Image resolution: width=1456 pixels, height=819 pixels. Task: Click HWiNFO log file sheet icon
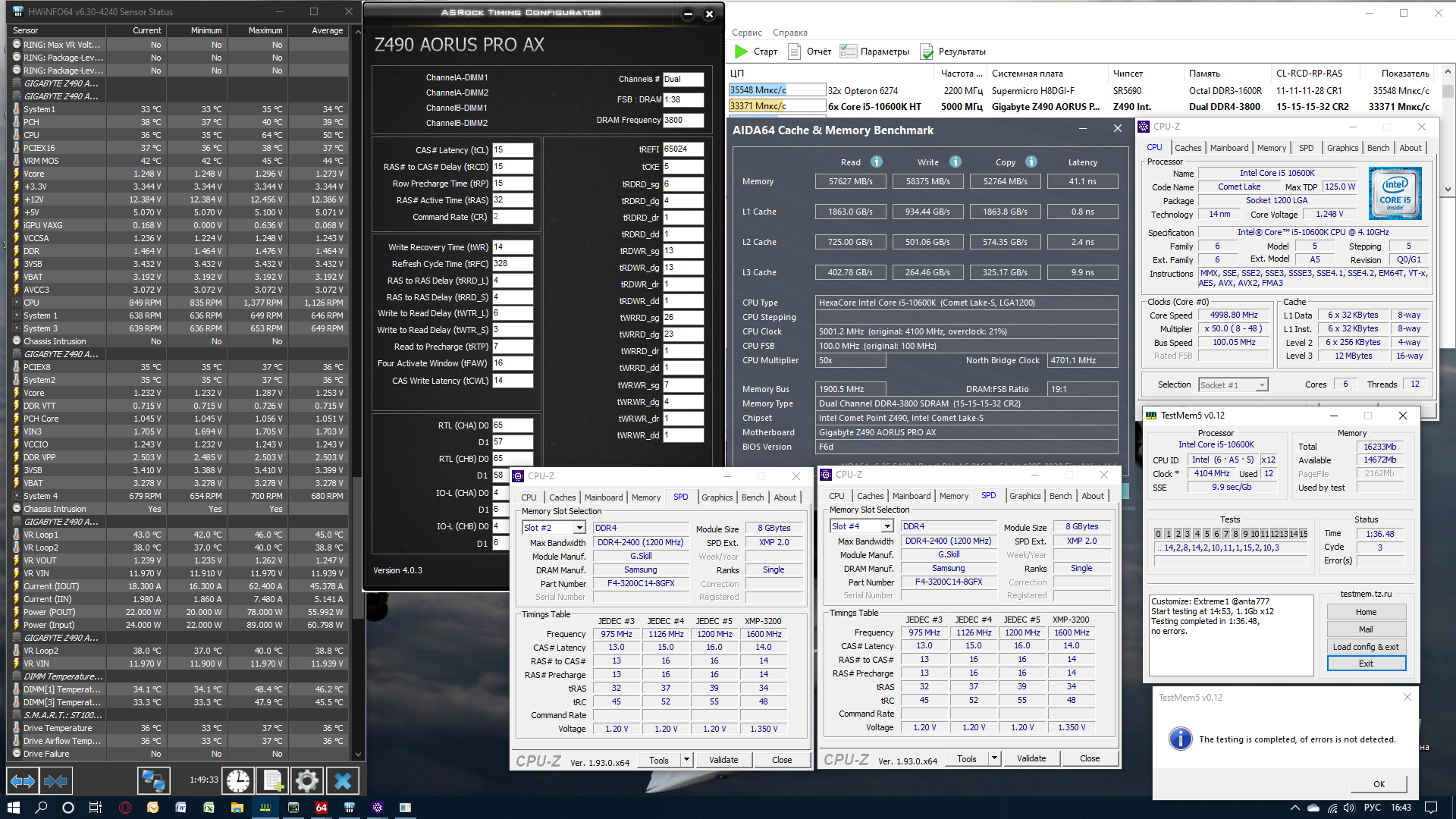(273, 780)
